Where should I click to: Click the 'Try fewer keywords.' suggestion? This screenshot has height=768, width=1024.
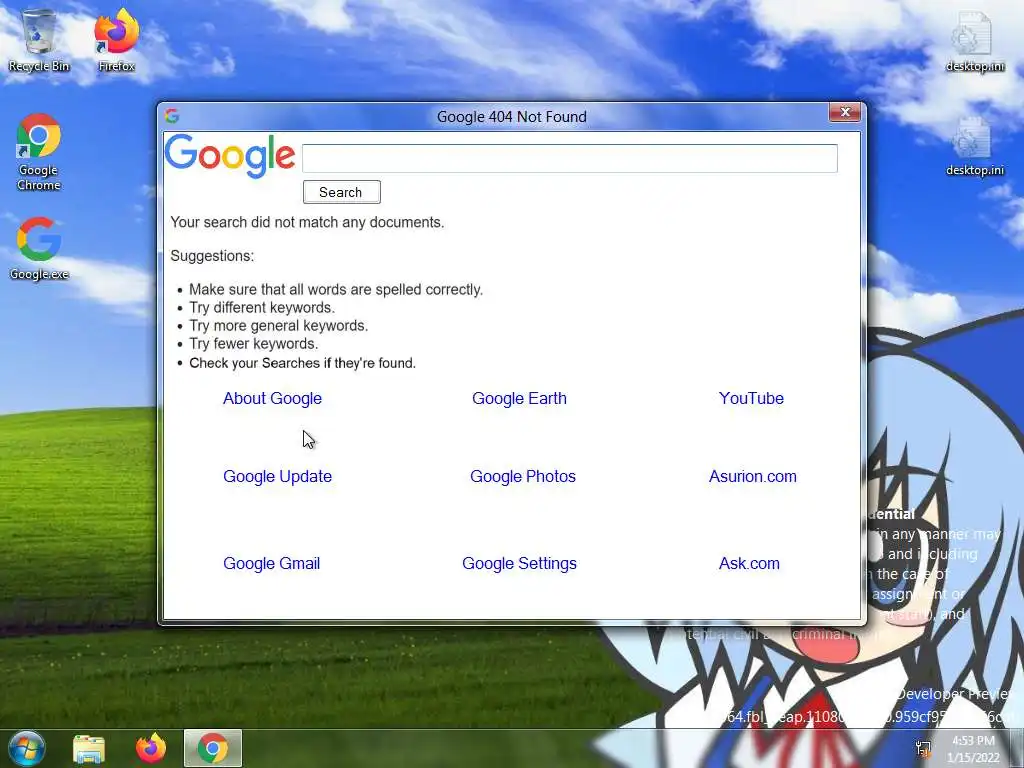(253, 344)
